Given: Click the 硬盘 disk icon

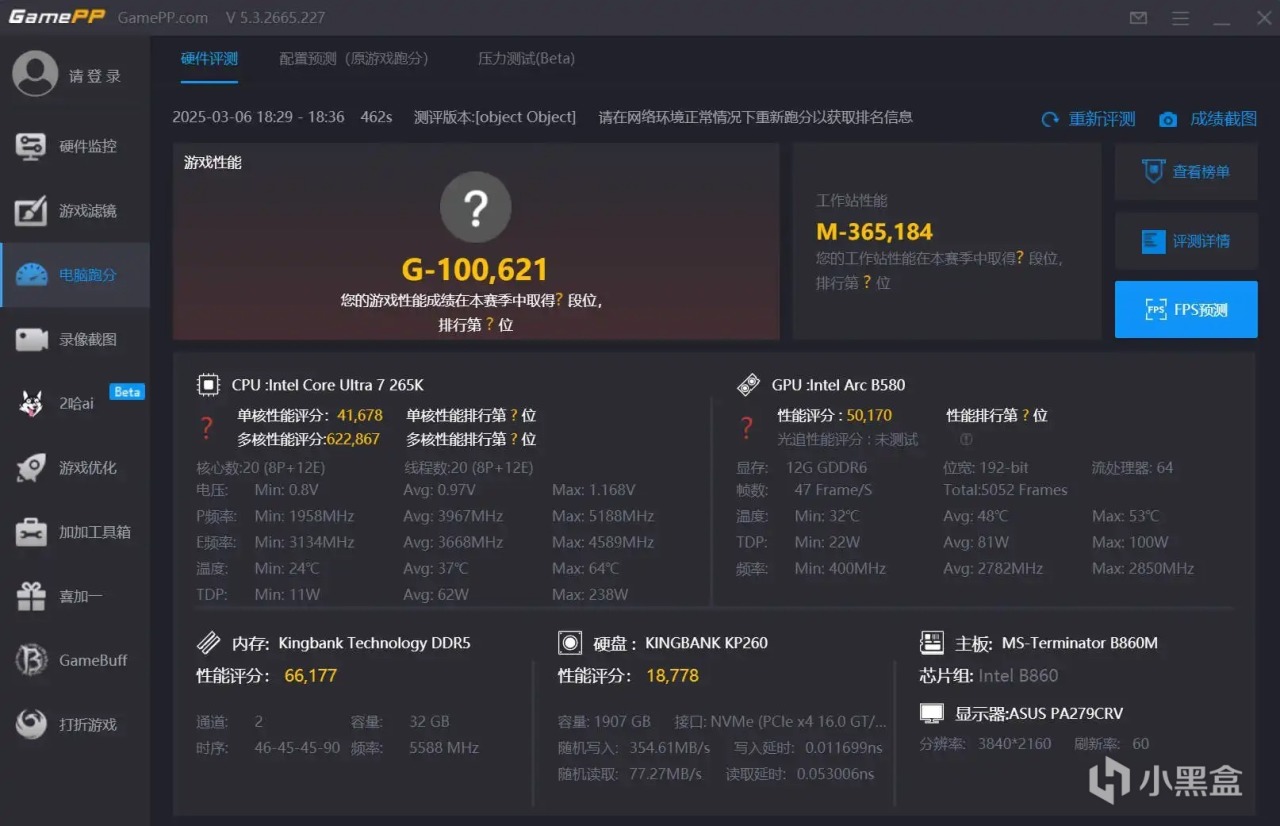Looking at the screenshot, I should coord(570,643).
